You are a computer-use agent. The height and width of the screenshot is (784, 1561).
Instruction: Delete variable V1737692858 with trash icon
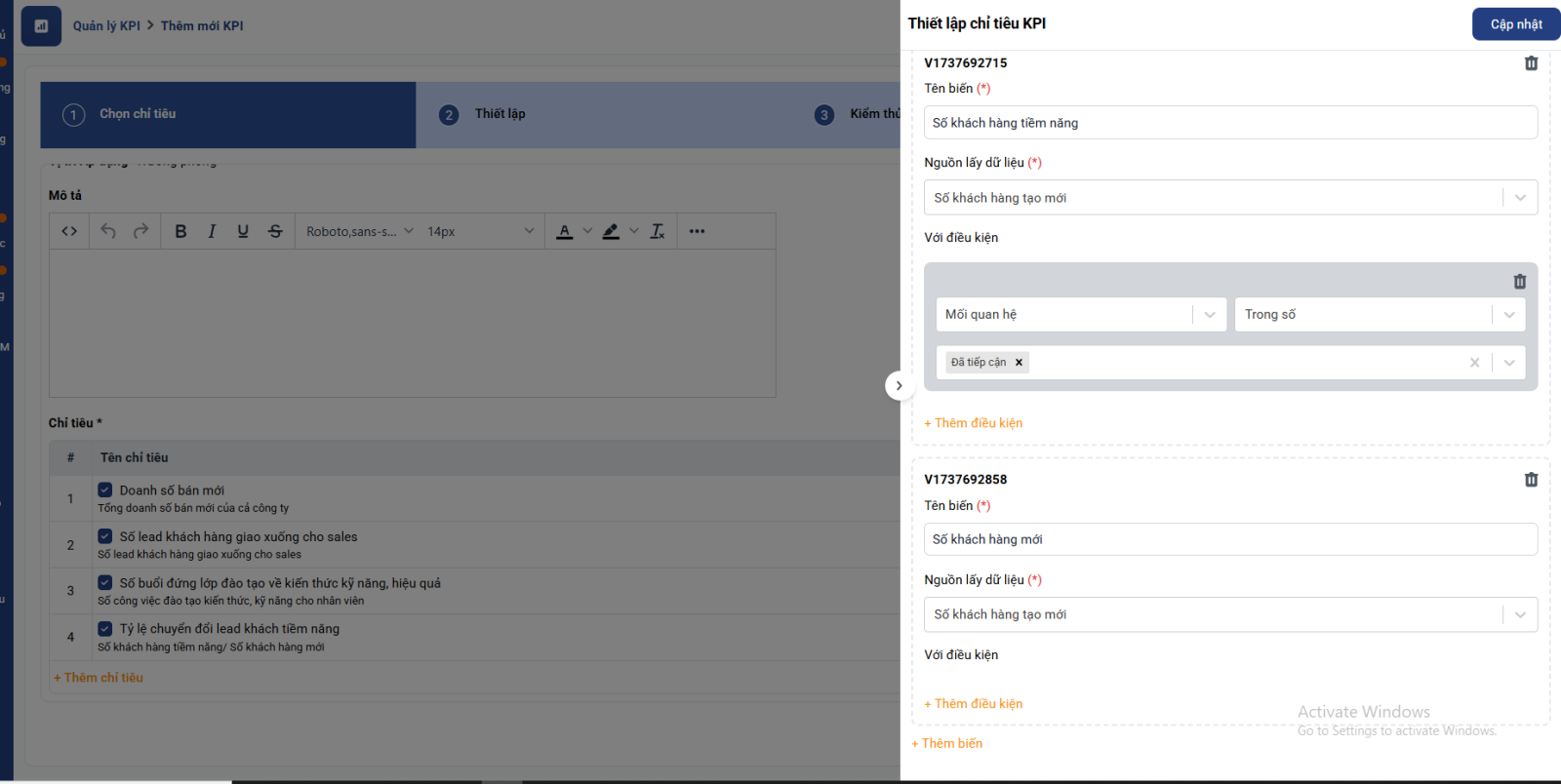click(x=1531, y=480)
